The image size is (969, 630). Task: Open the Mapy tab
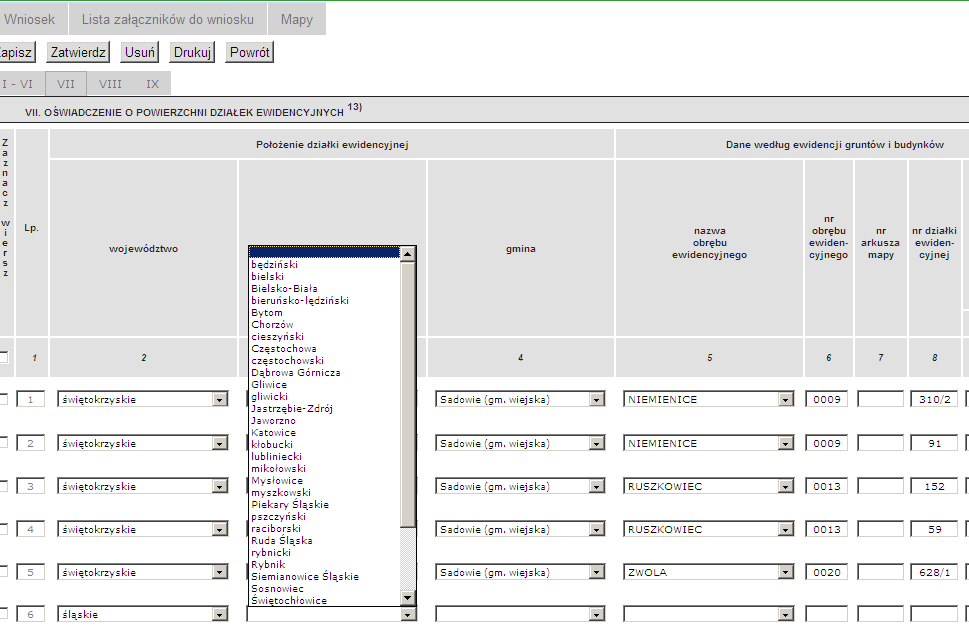tap(297, 19)
